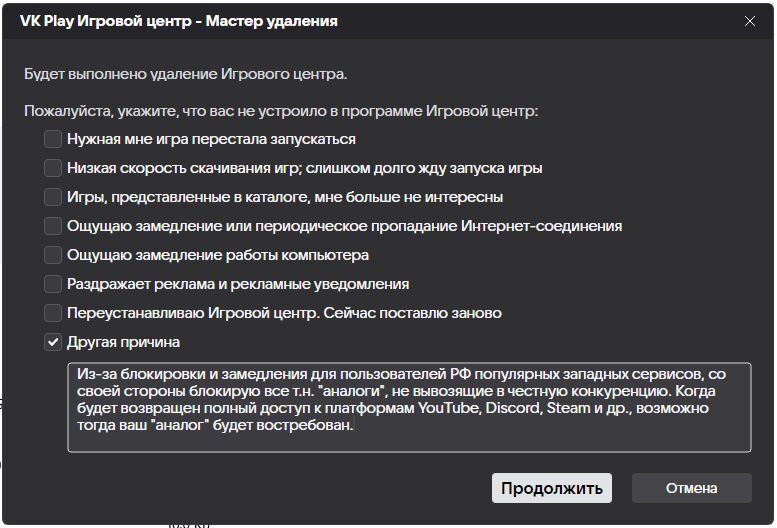This screenshot has height=528, width=777.
Task: Click the "Сейчас поставлю заново" label text
Action: [x=418, y=313]
